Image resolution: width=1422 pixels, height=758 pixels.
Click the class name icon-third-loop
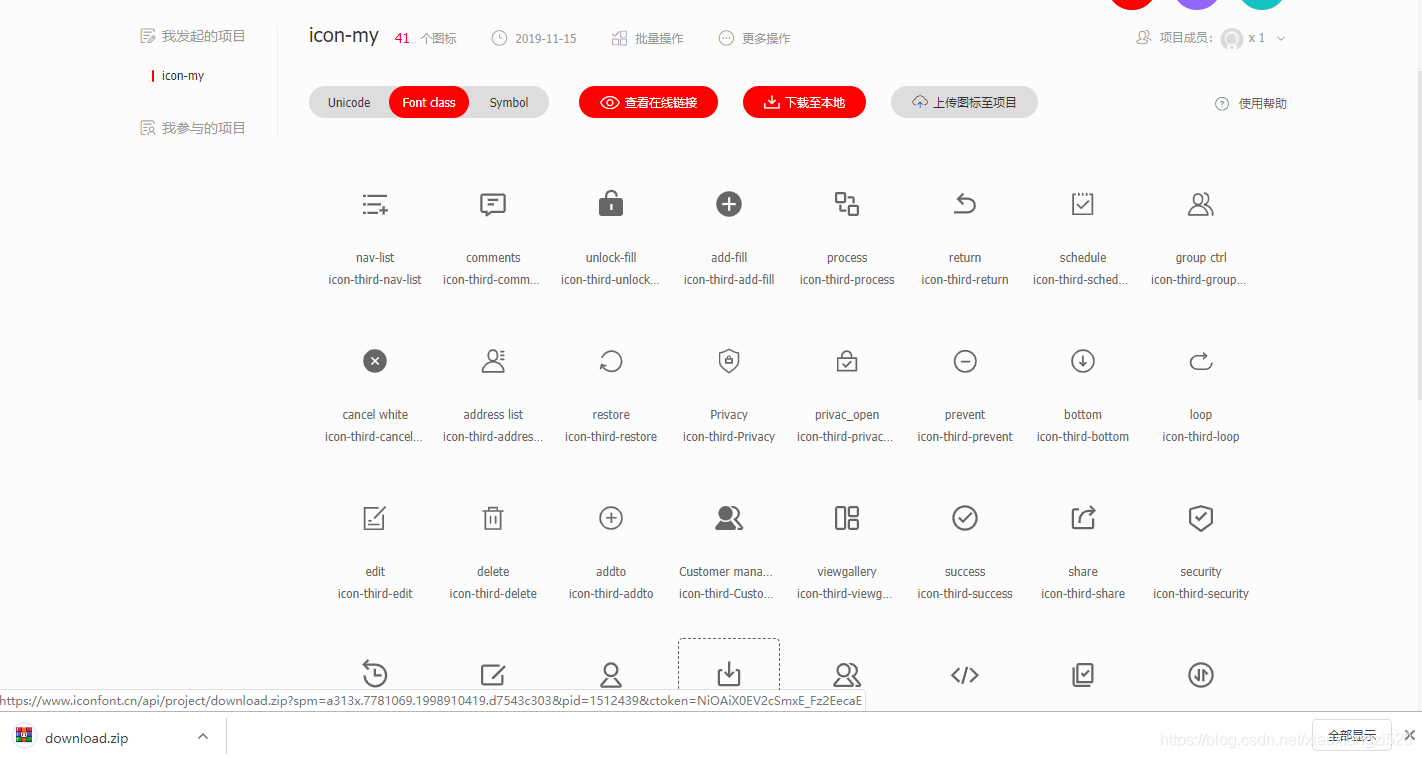tap(1201, 437)
